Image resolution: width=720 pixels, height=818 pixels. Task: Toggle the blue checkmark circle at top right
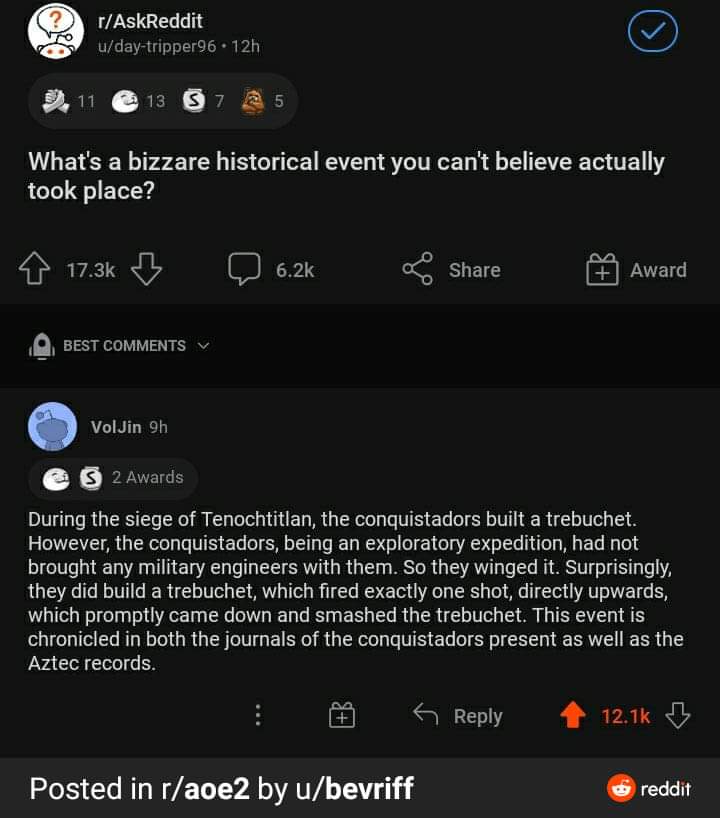(653, 32)
